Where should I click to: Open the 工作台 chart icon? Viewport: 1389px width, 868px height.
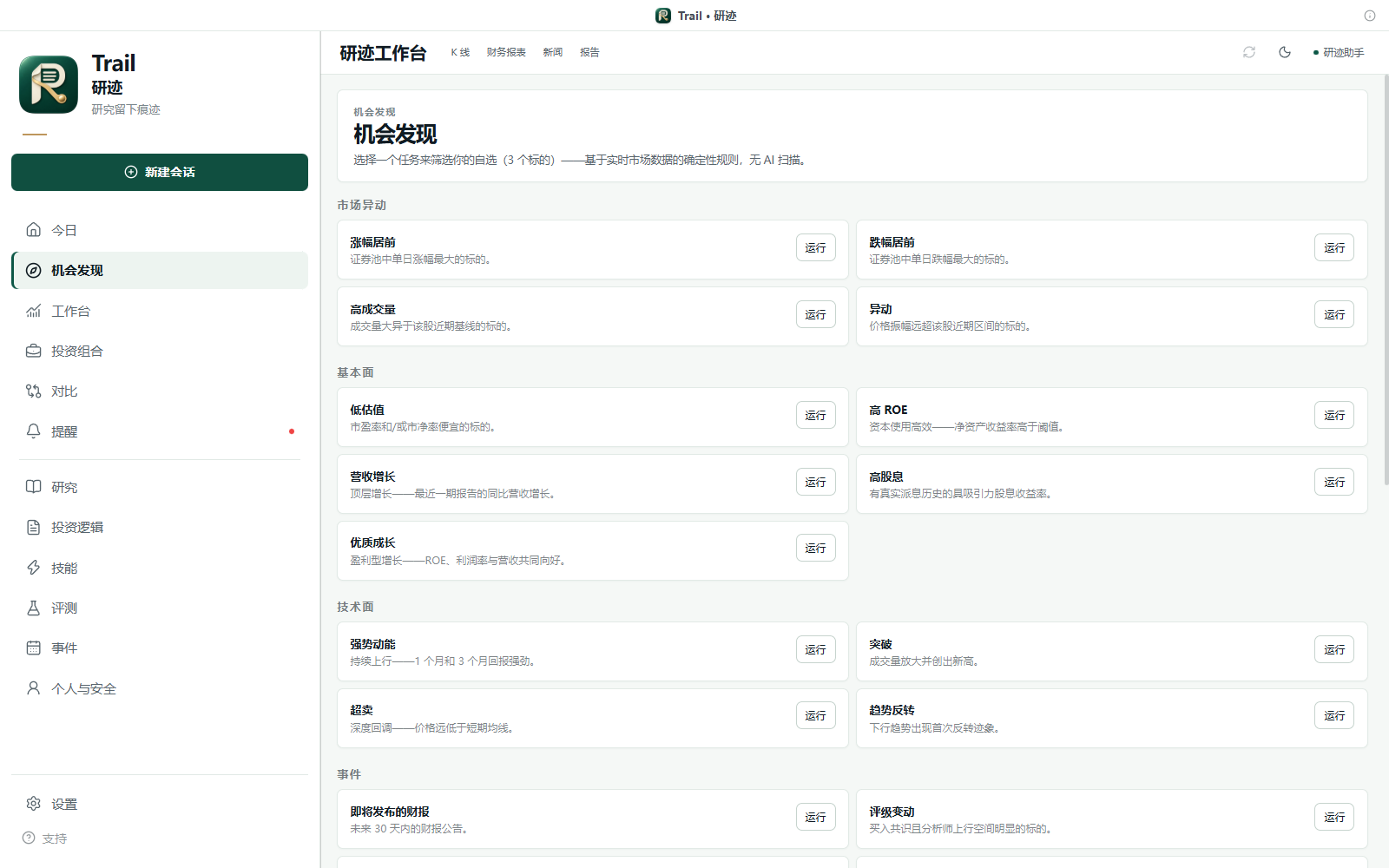click(34, 311)
